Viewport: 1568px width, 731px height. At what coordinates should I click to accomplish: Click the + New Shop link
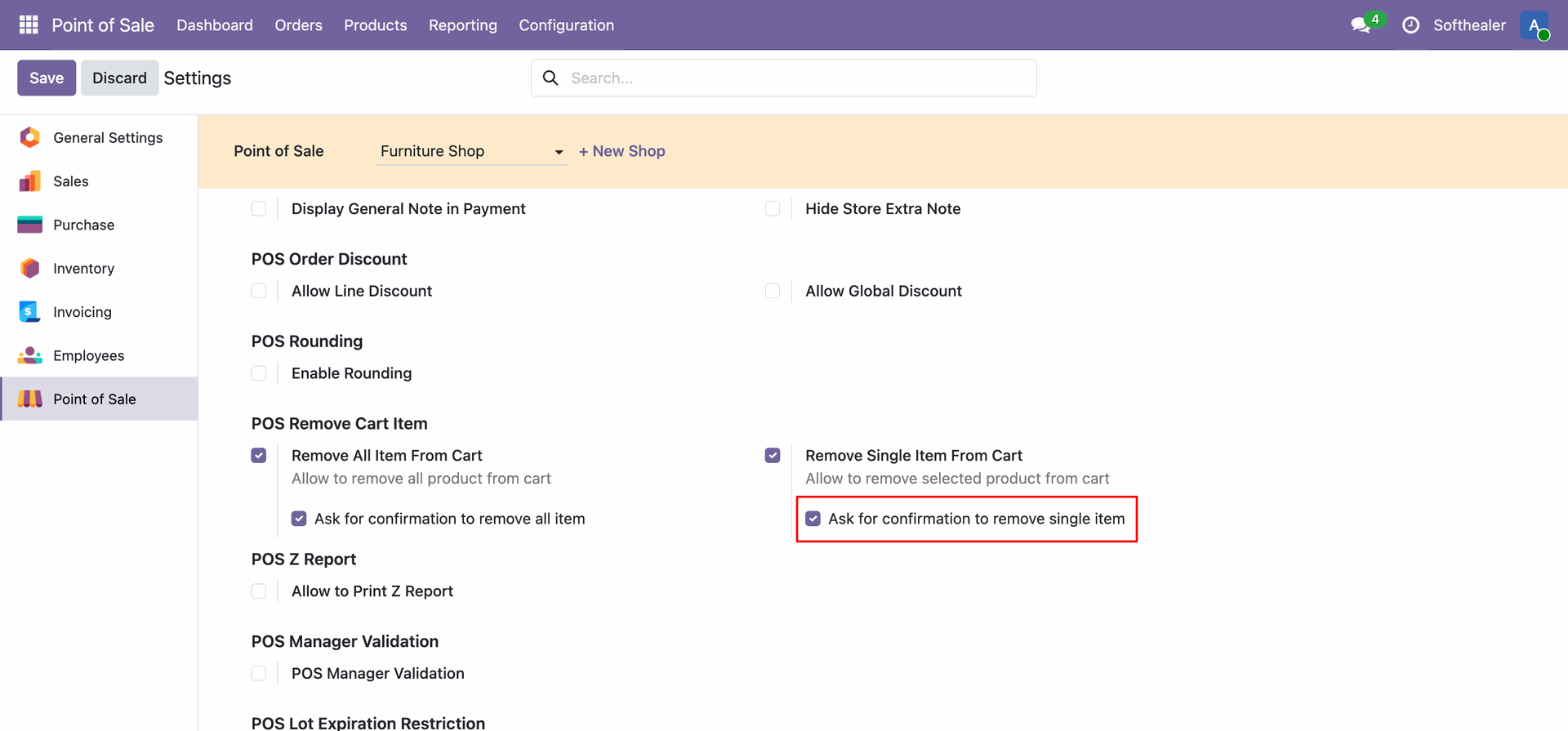[x=622, y=151]
